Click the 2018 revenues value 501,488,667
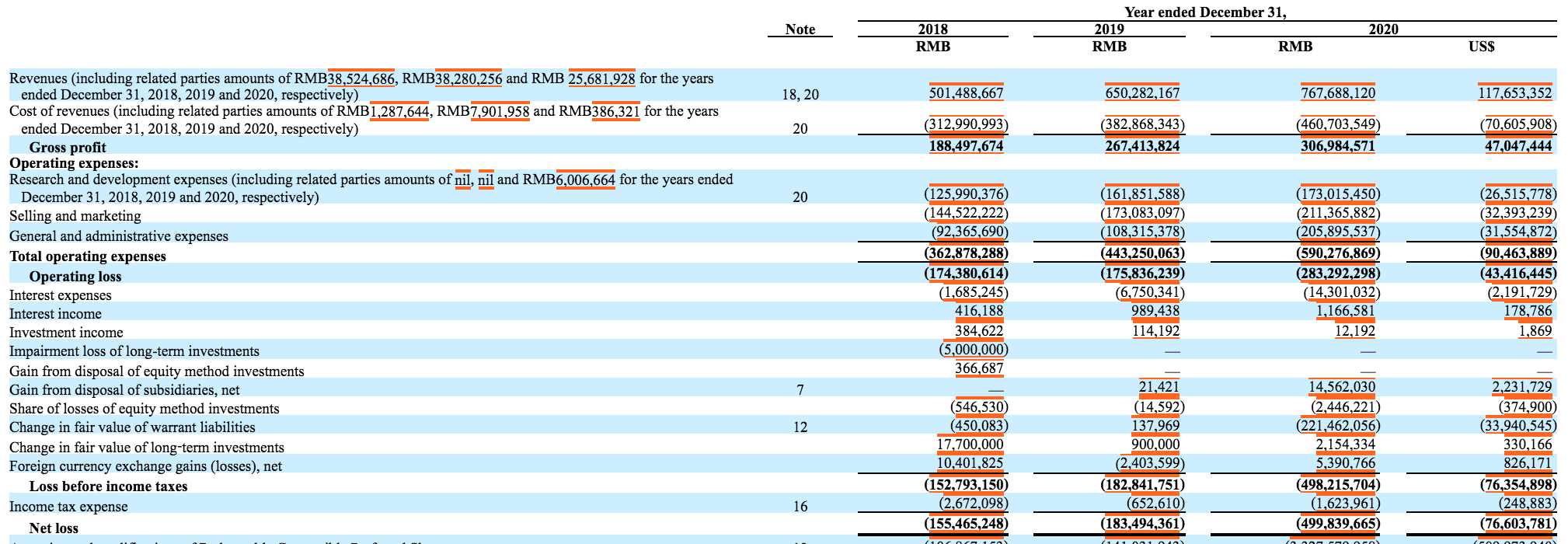Screen dimensions: 1568x544 coord(966,93)
